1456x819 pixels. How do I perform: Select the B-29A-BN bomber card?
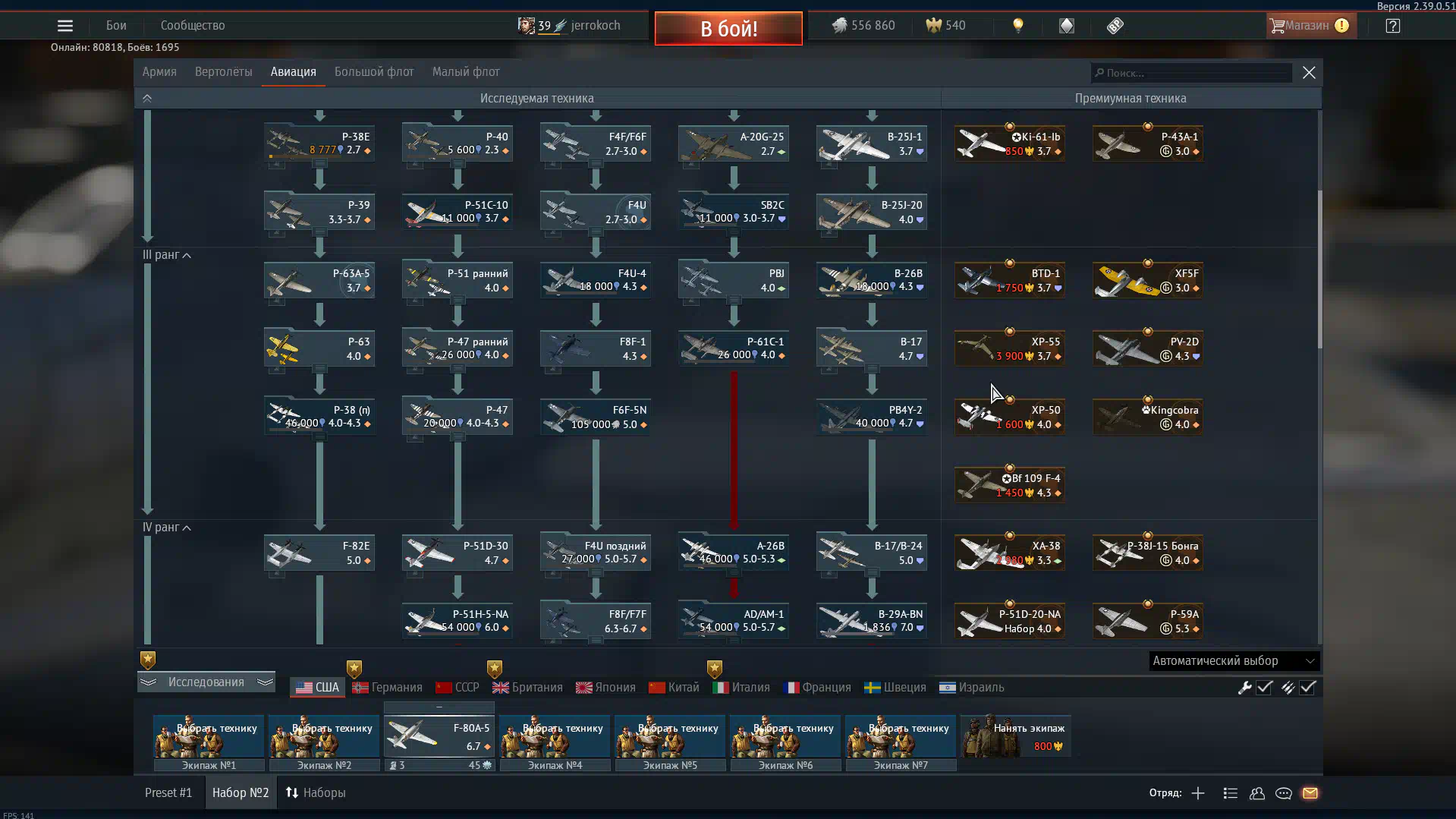(872, 620)
